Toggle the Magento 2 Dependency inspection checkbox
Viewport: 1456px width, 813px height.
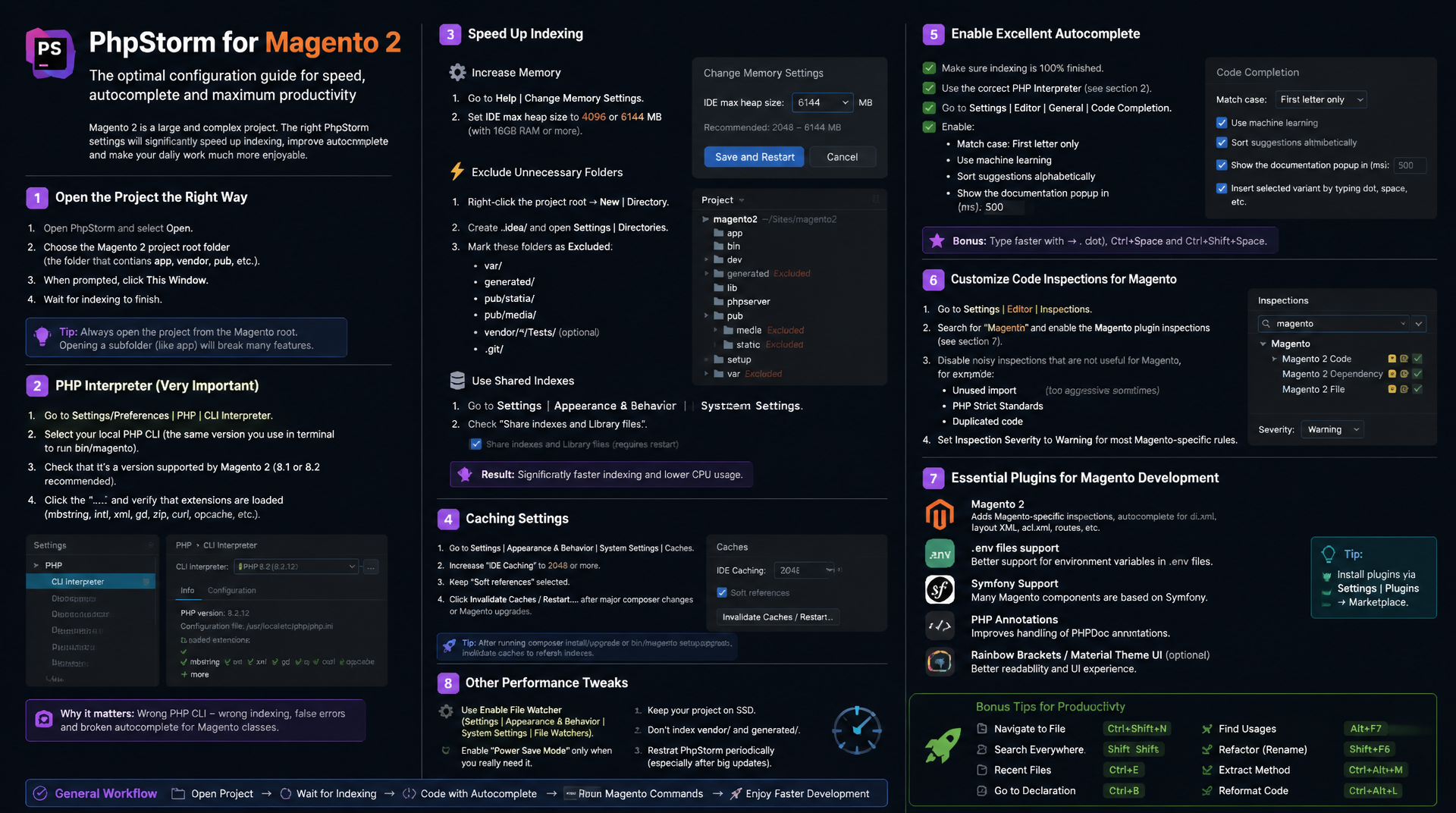coord(1417,374)
